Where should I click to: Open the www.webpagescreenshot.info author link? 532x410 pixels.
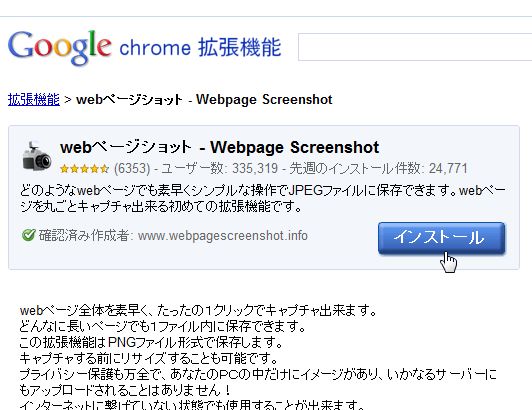[x=223, y=236]
